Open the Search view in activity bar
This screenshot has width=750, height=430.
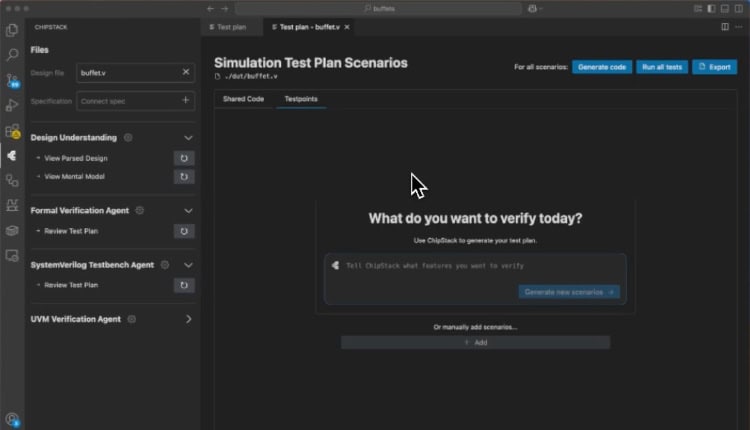coord(12,55)
